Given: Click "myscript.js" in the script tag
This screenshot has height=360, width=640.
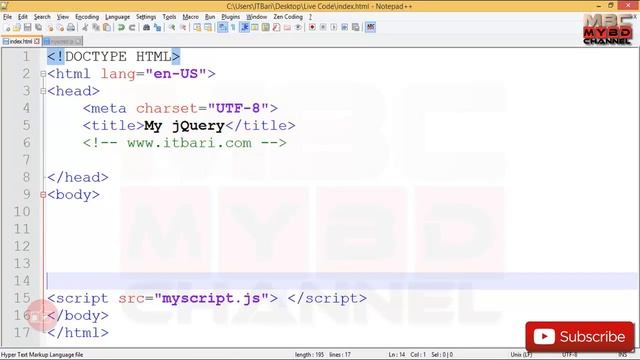Looking at the screenshot, I should [x=211, y=299].
